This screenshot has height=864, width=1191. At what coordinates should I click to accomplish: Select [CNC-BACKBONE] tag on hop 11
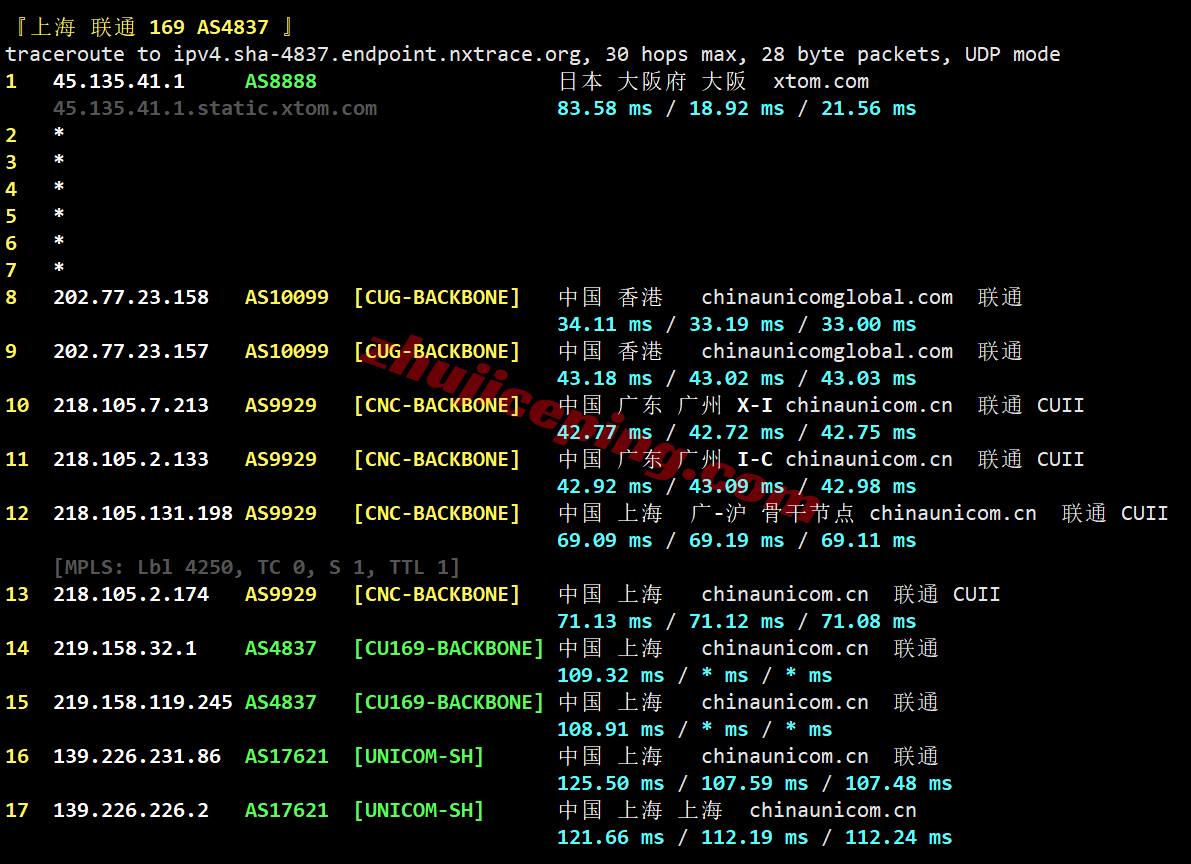(x=437, y=459)
